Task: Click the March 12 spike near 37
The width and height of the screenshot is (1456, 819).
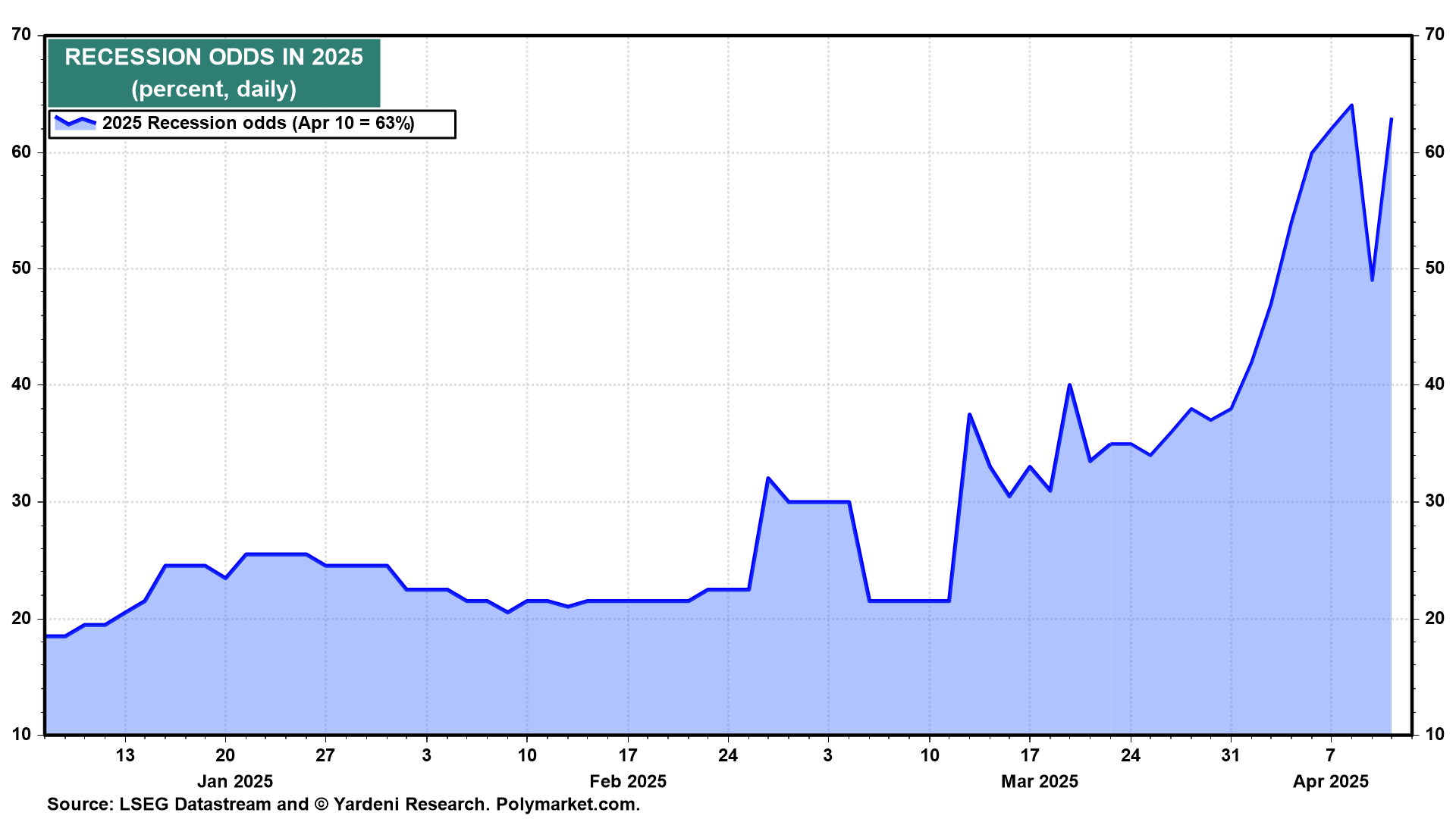Action: click(969, 415)
